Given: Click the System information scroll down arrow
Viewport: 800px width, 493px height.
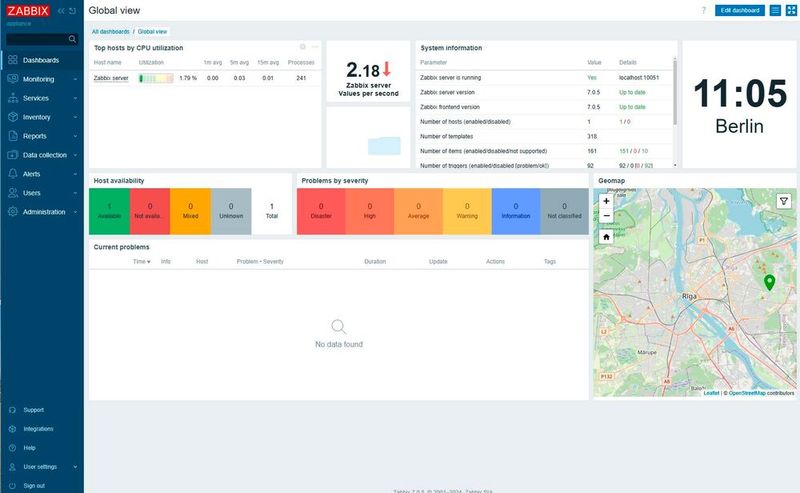Looking at the screenshot, I should point(675,165).
